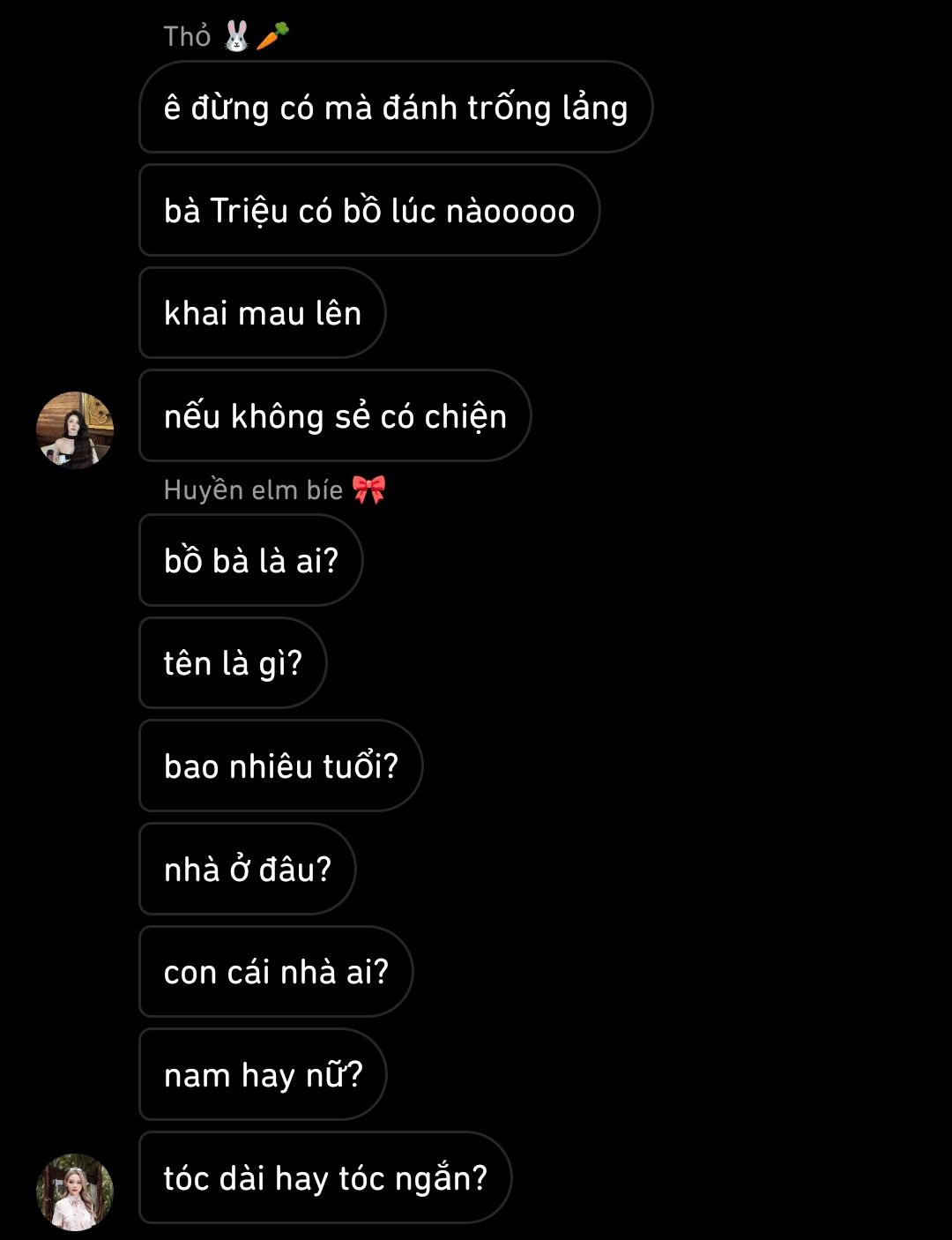Tap the 'nhà ở đâu?' bubble
Image resolution: width=952 pixels, height=1240 pixels.
[x=247, y=870]
